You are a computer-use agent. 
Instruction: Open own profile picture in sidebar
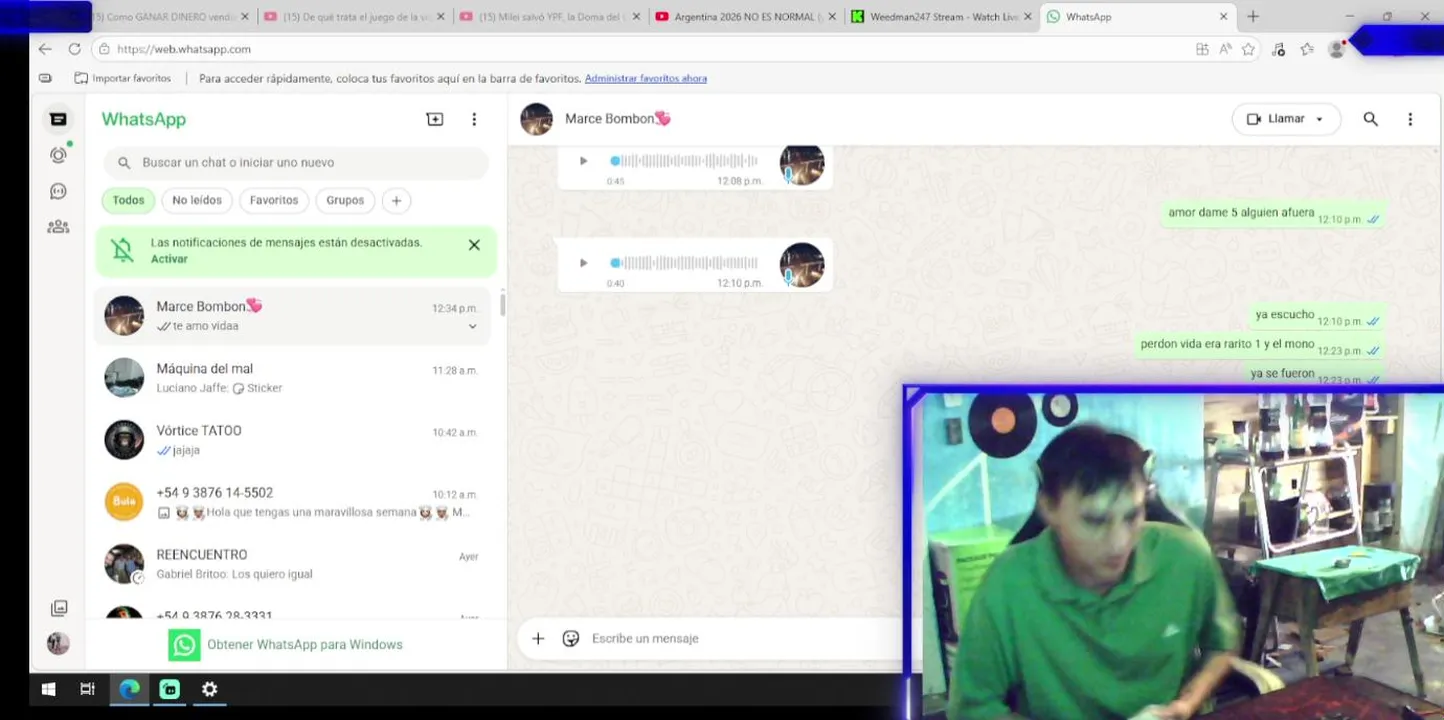coord(58,643)
